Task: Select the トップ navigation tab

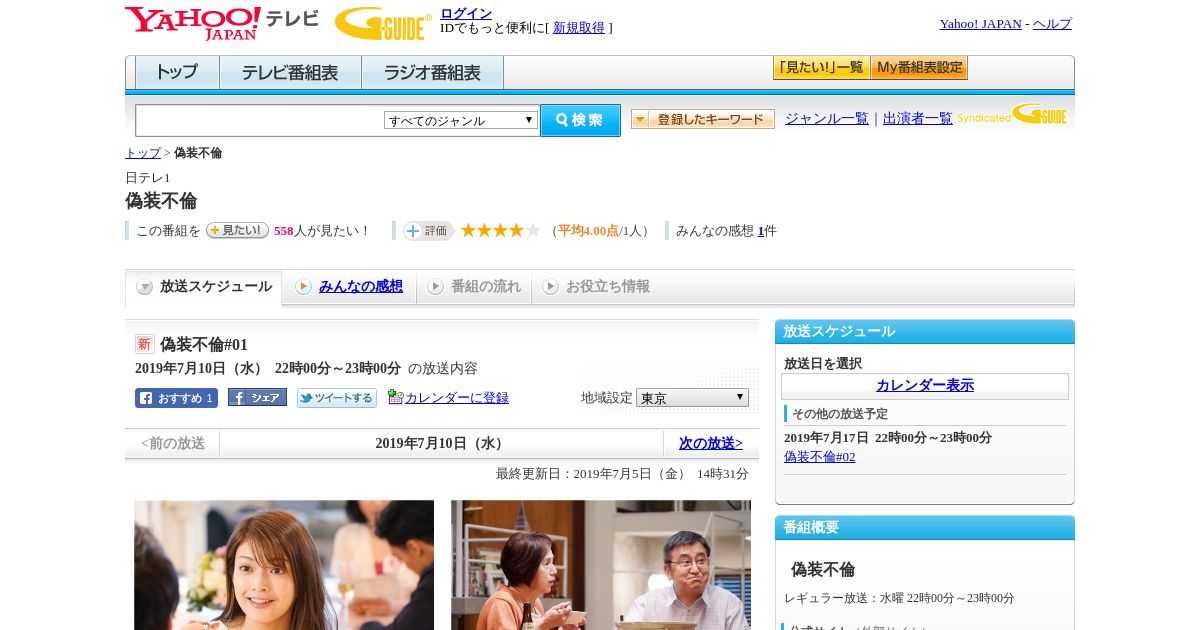Action: coord(177,73)
